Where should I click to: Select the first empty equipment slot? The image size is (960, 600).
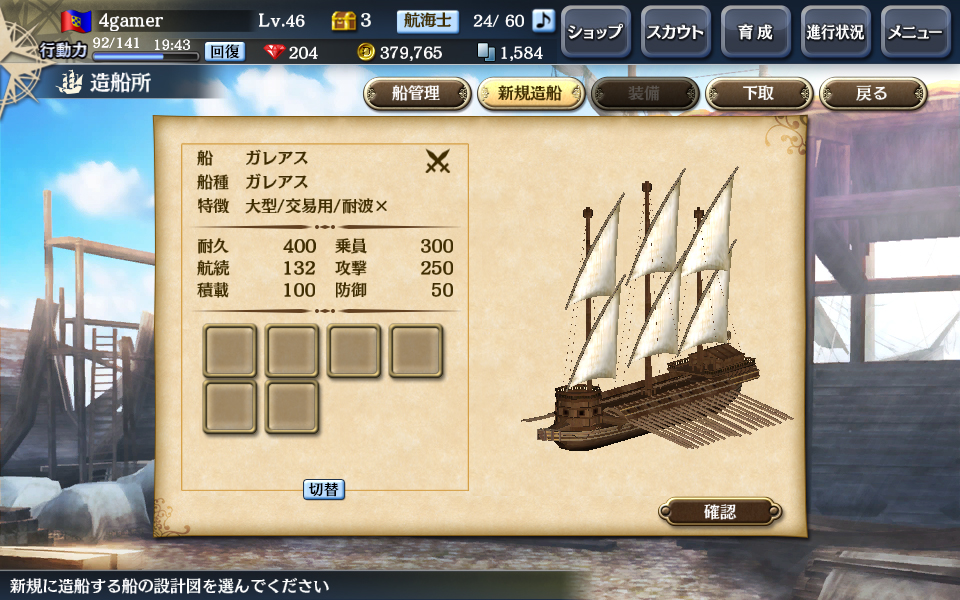[x=230, y=350]
